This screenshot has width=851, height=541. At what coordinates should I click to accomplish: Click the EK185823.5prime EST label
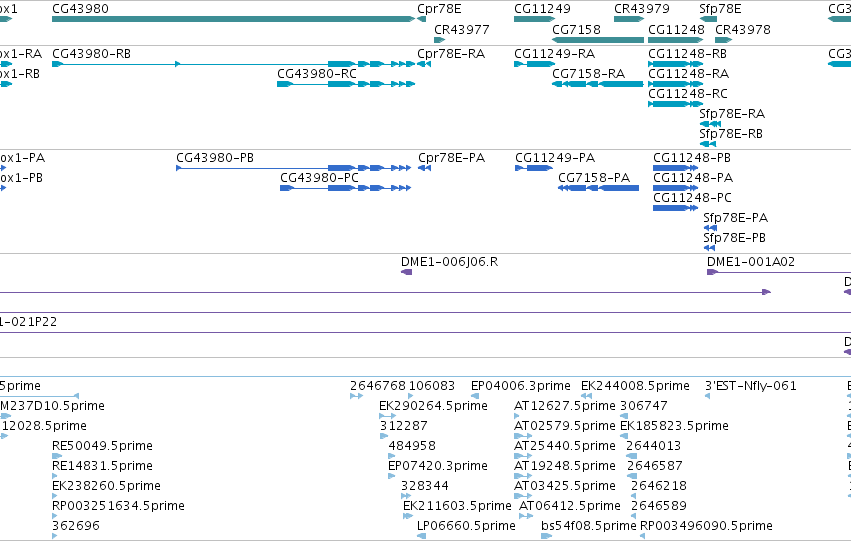tap(674, 426)
